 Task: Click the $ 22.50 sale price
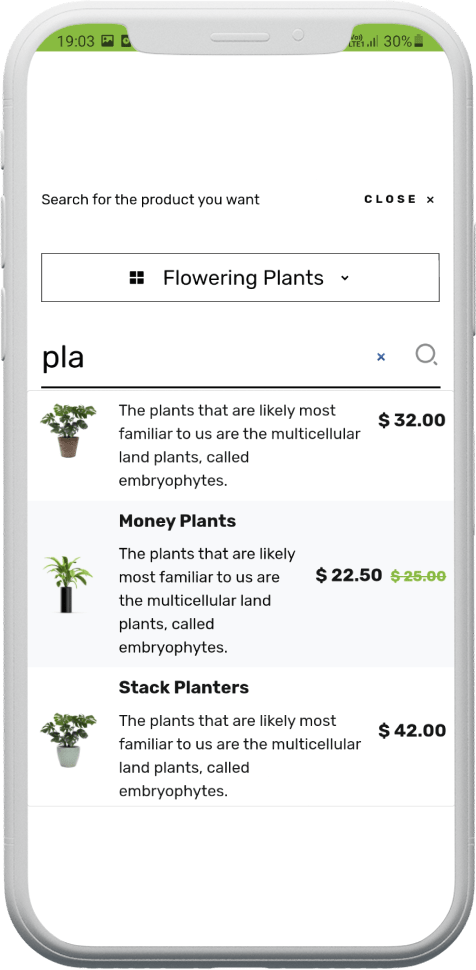(348, 575)
